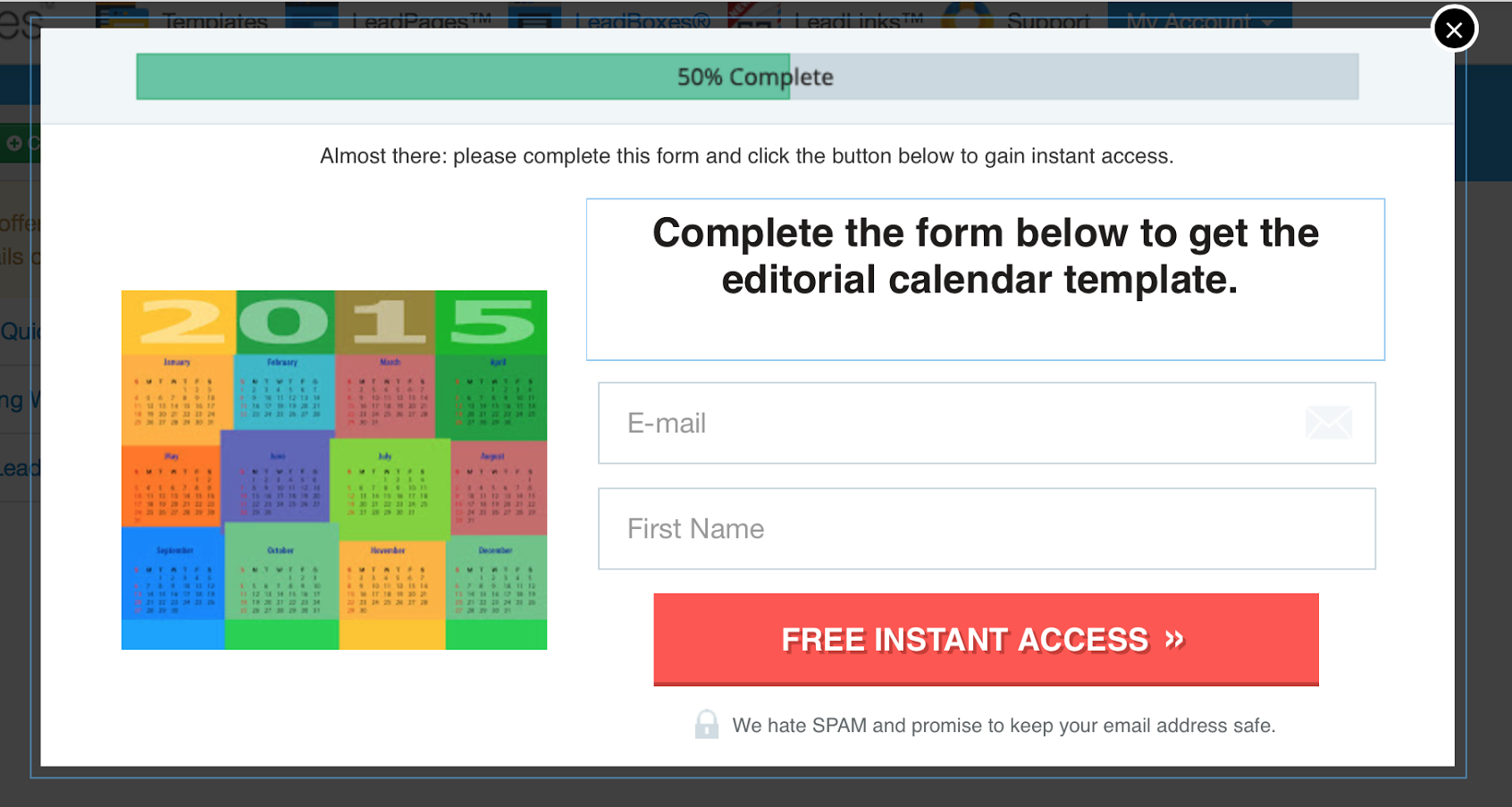
Task: Click the 50% Complete progress bar
Action: coord(747,77)
